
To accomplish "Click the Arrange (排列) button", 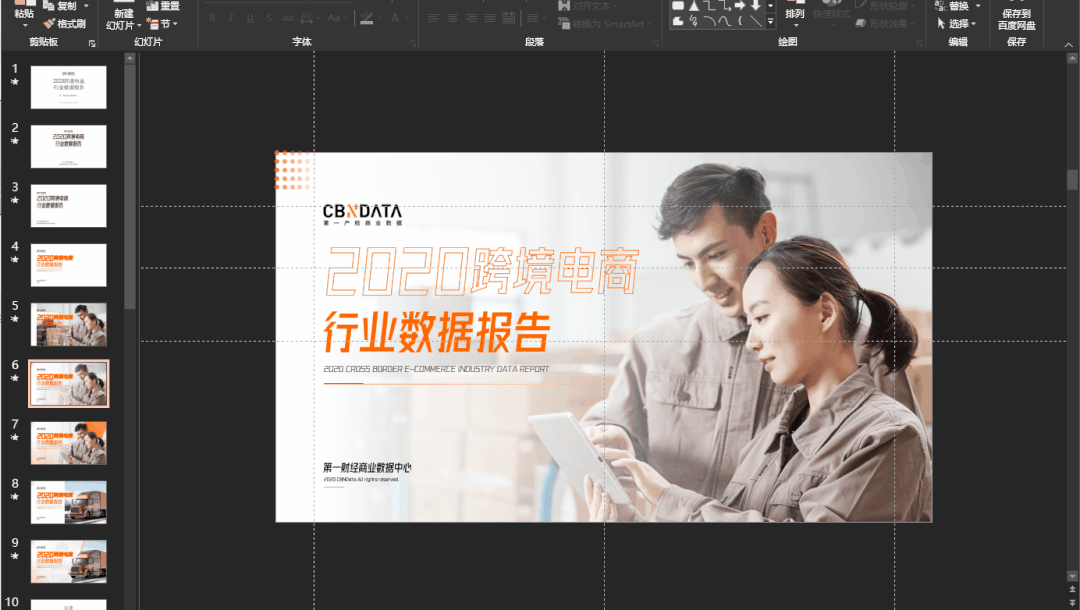I will pyautogui.click(x=795, y=15).
